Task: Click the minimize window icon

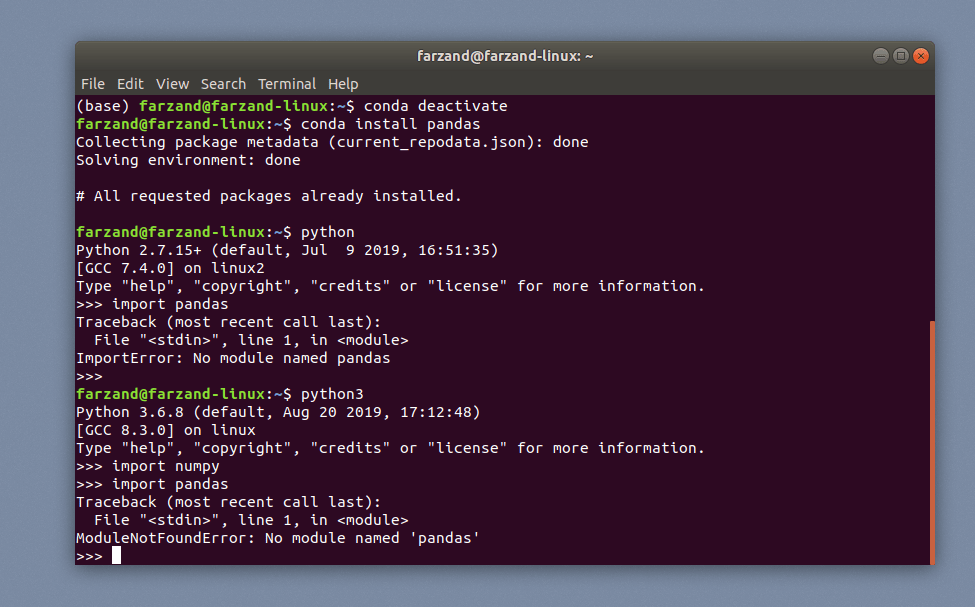Action: coord(880,55)
